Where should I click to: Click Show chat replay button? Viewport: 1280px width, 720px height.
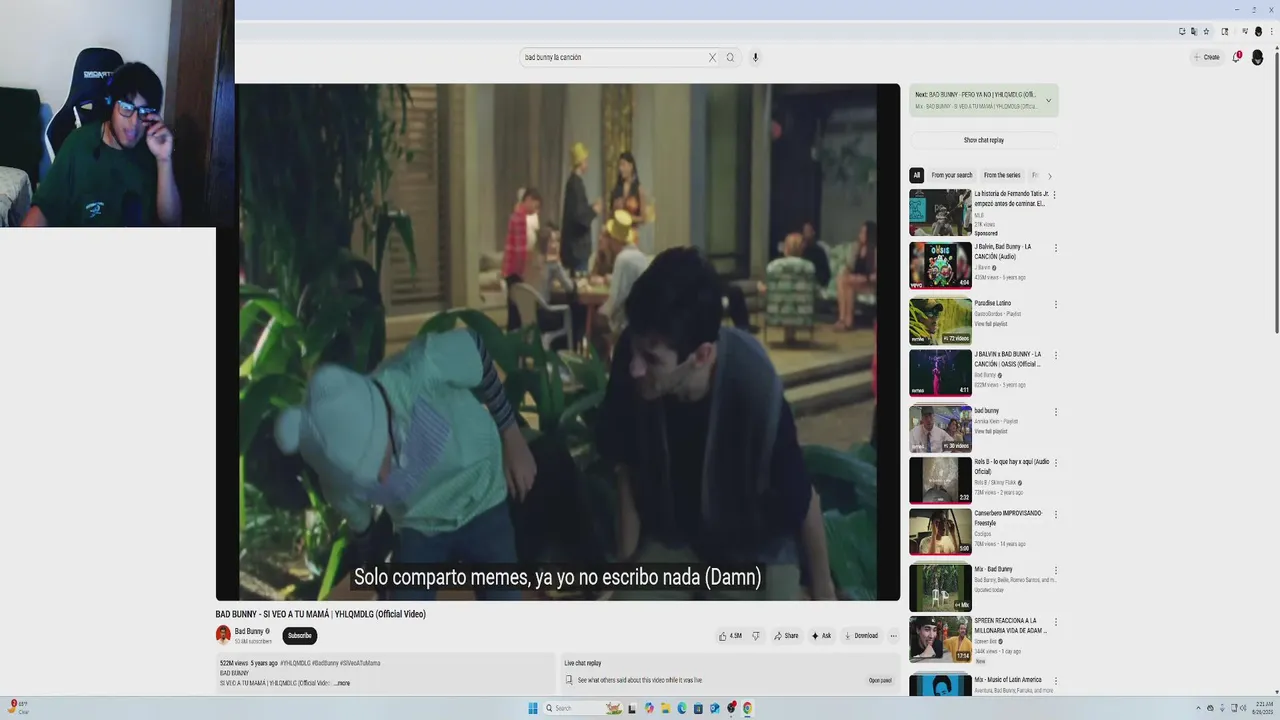(x=984, y=140)
